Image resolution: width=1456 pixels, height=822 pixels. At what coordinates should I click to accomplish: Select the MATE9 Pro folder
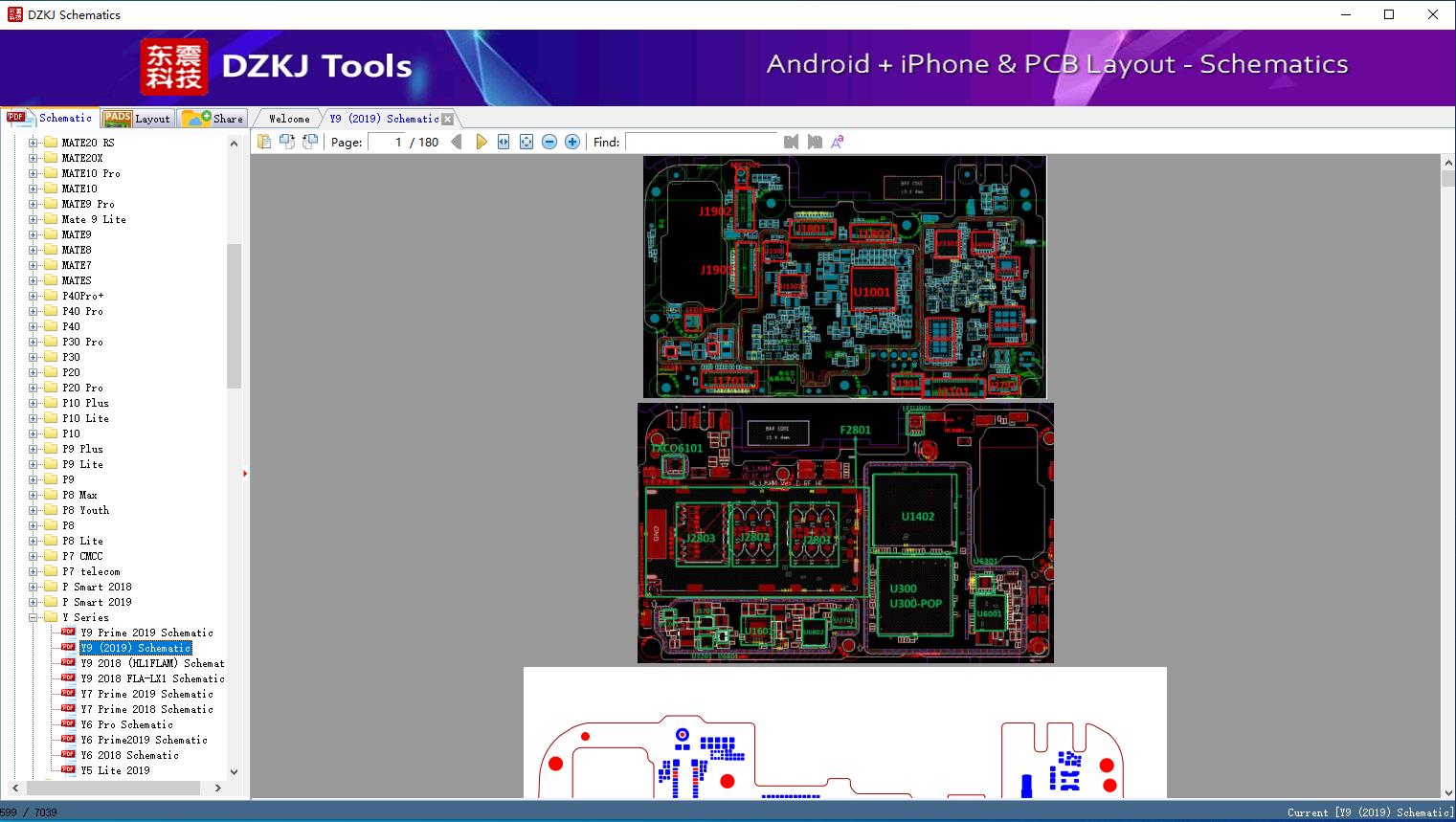click(x=88, y=204)
